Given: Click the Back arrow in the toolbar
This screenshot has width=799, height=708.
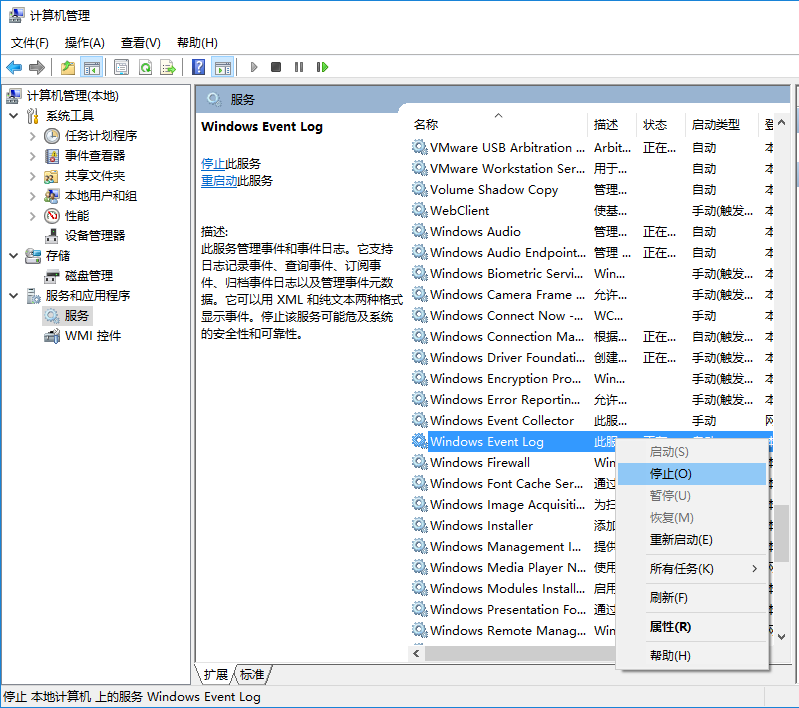Looking at the screenshot, I should click(14, 67).
